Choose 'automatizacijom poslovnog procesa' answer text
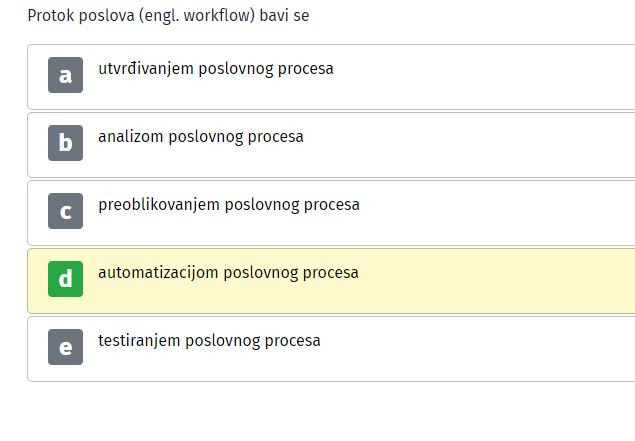Image resolution: width=635 pixels, height=441 pixels. [228, 273]
